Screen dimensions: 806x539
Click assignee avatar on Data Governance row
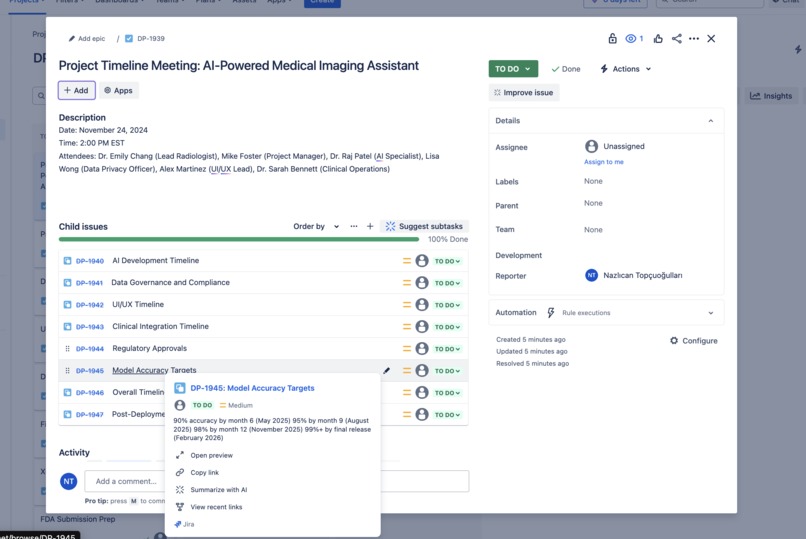[422, 283]
